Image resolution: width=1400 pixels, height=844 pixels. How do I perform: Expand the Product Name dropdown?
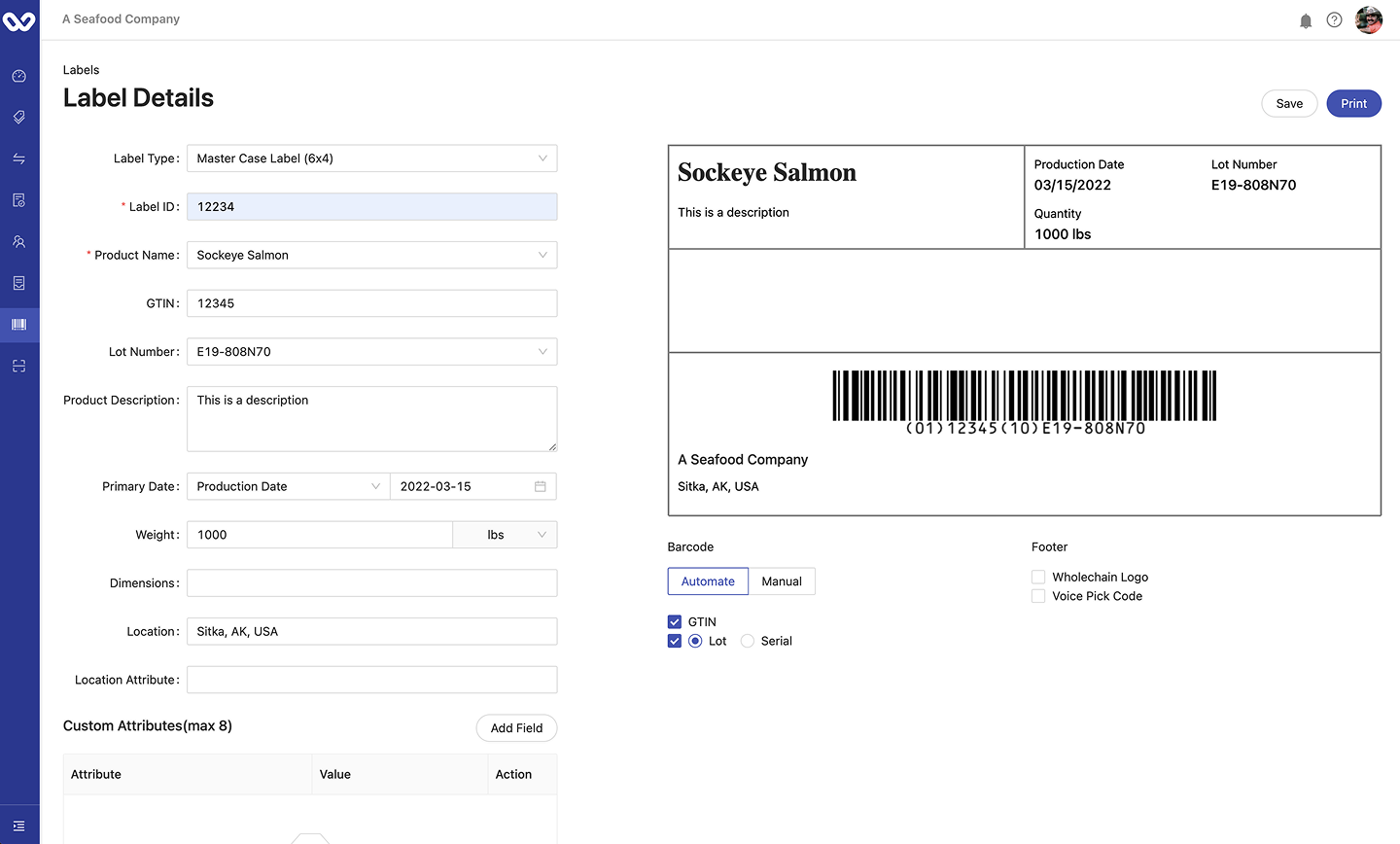[x=371, y=256]
